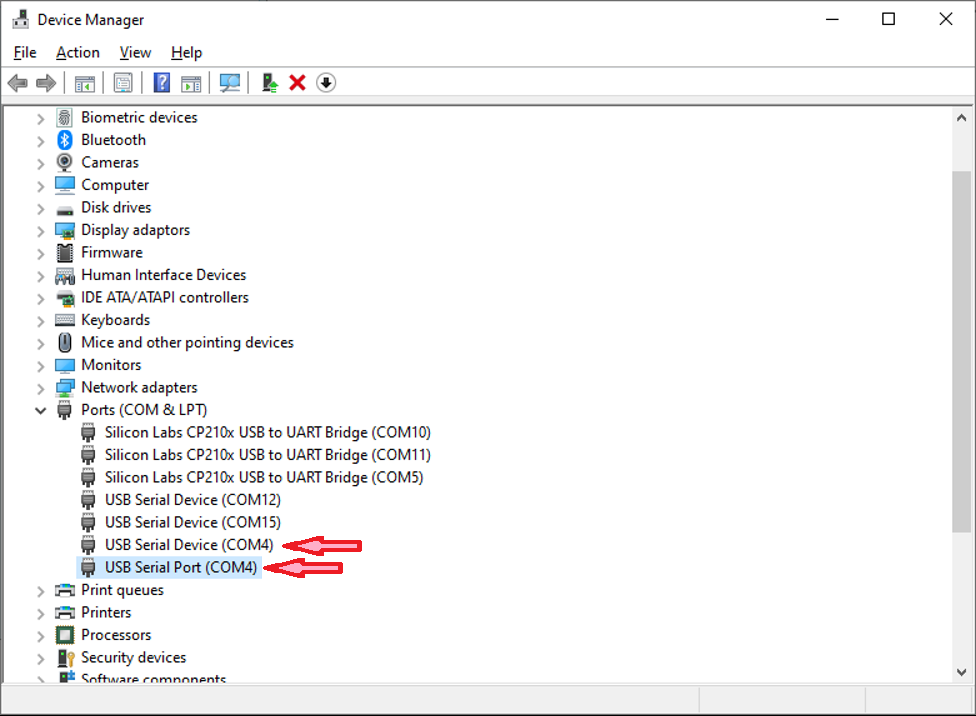Click the Disable device down-arrow icon
This screenshot has width=976, height=716.
tap(326, 83)
